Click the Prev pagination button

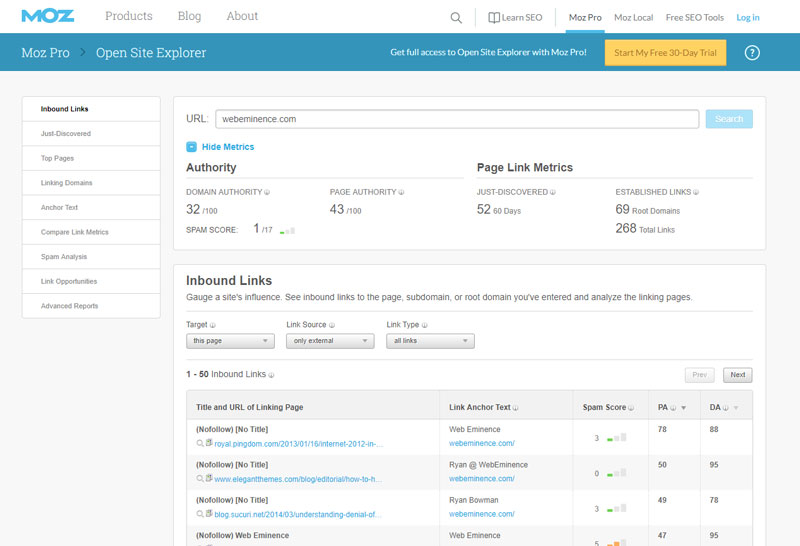(699, 375)
